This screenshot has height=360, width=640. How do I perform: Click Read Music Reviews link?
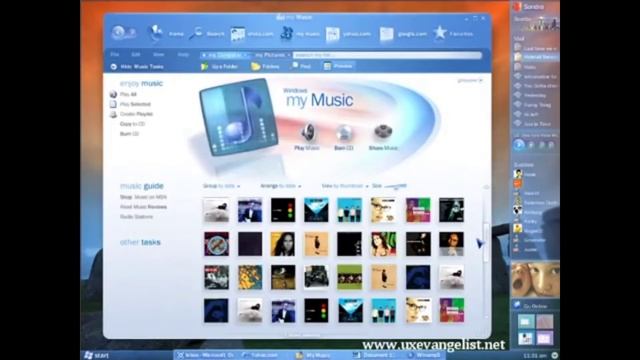143,207
